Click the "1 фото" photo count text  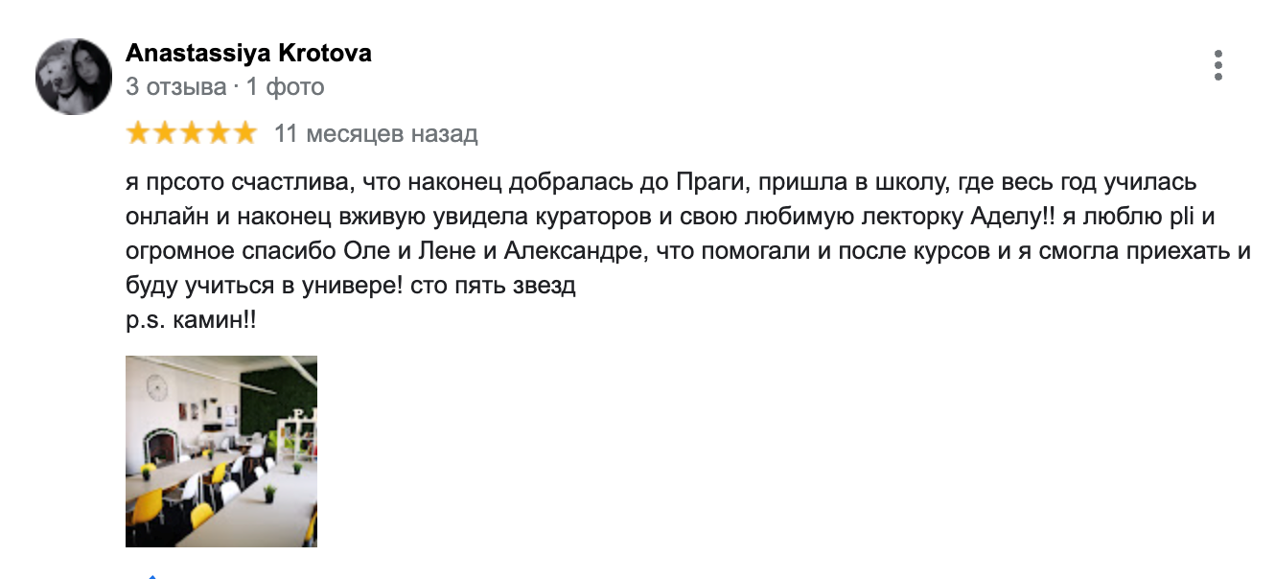285,88
